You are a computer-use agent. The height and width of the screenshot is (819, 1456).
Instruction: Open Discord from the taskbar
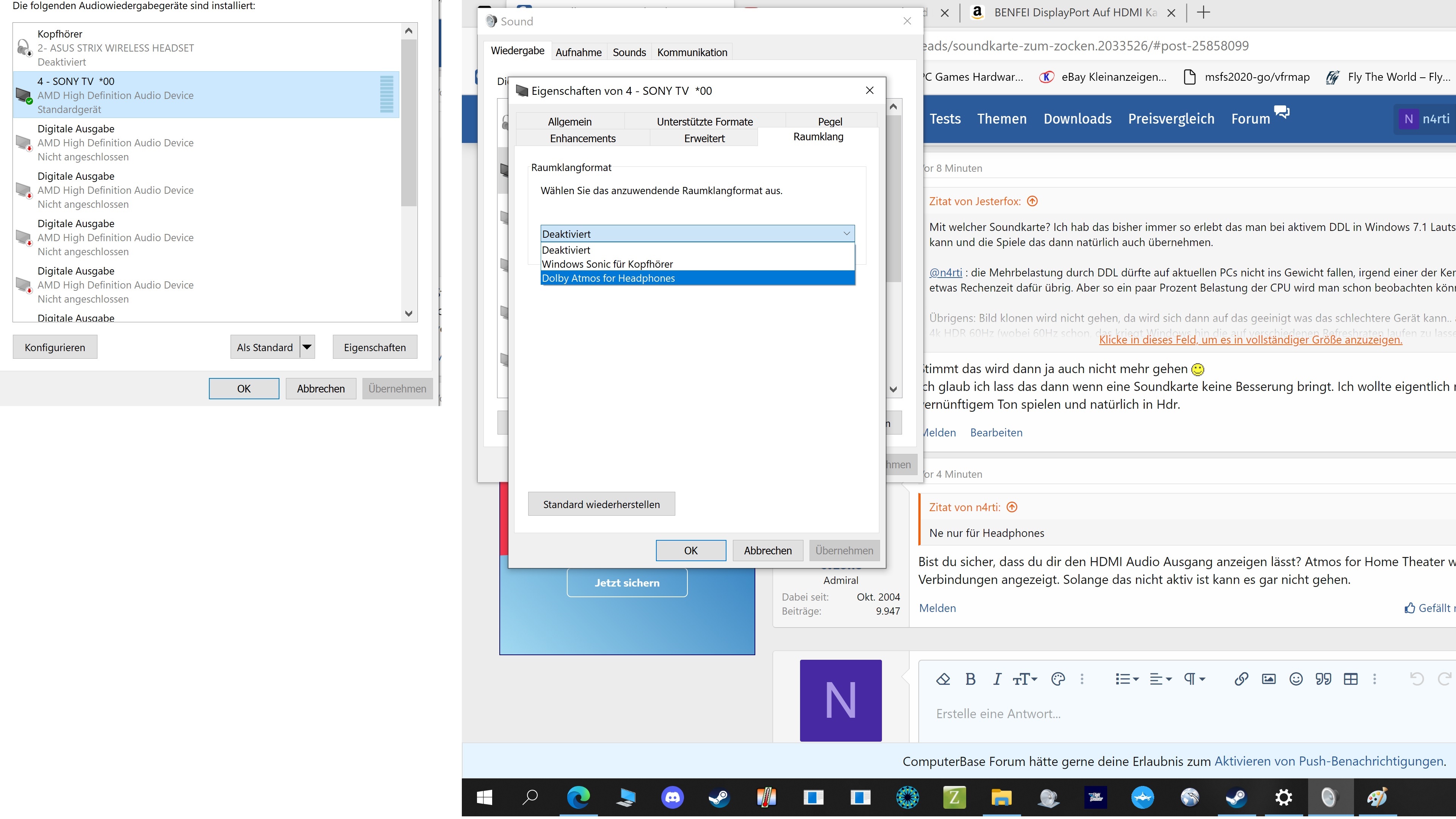[672, 797]
